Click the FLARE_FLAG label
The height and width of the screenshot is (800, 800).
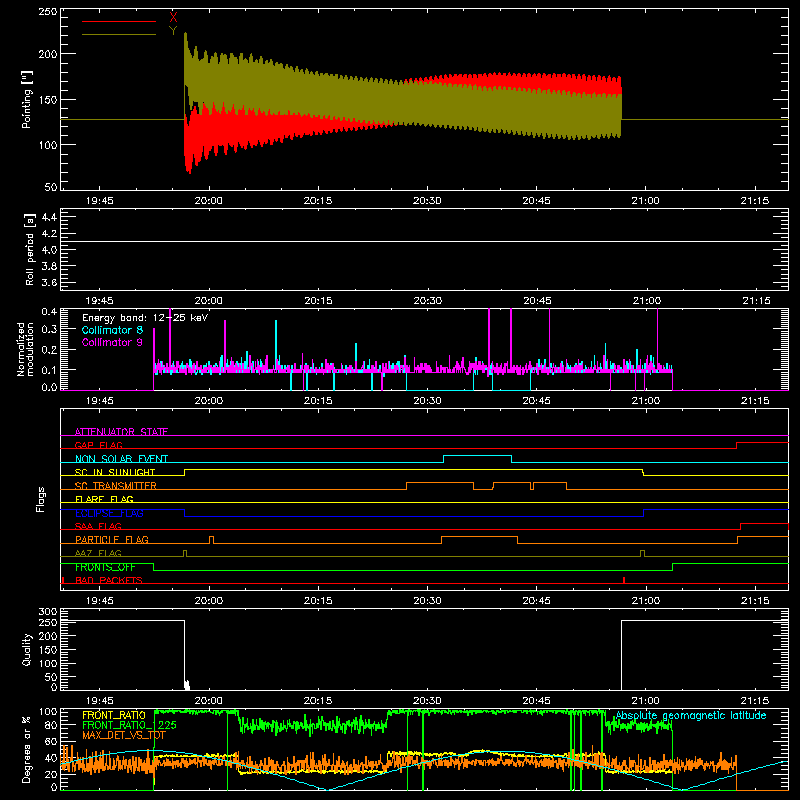tap(104, 499)
